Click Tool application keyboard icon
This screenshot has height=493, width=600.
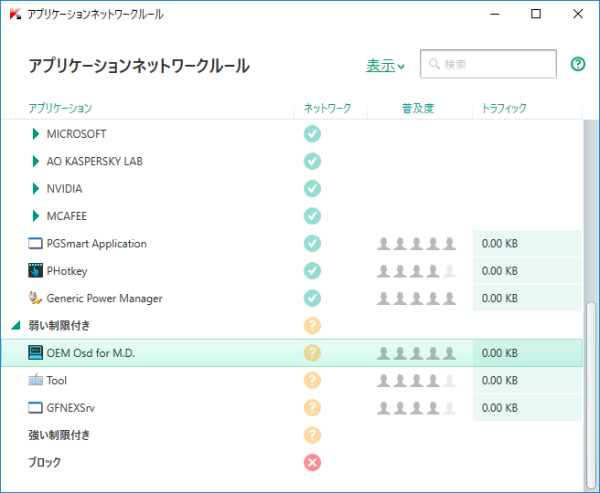pyautogui.click(x=35, y=380)
